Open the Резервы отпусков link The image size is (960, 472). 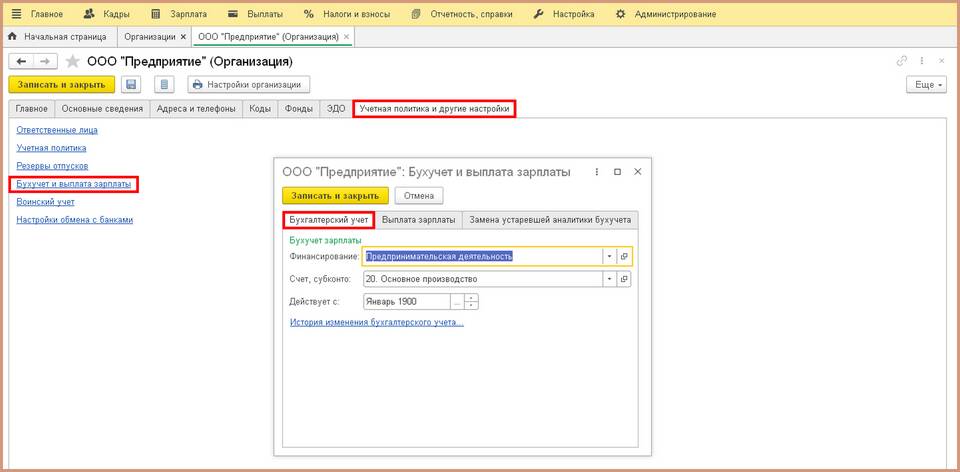52,165
